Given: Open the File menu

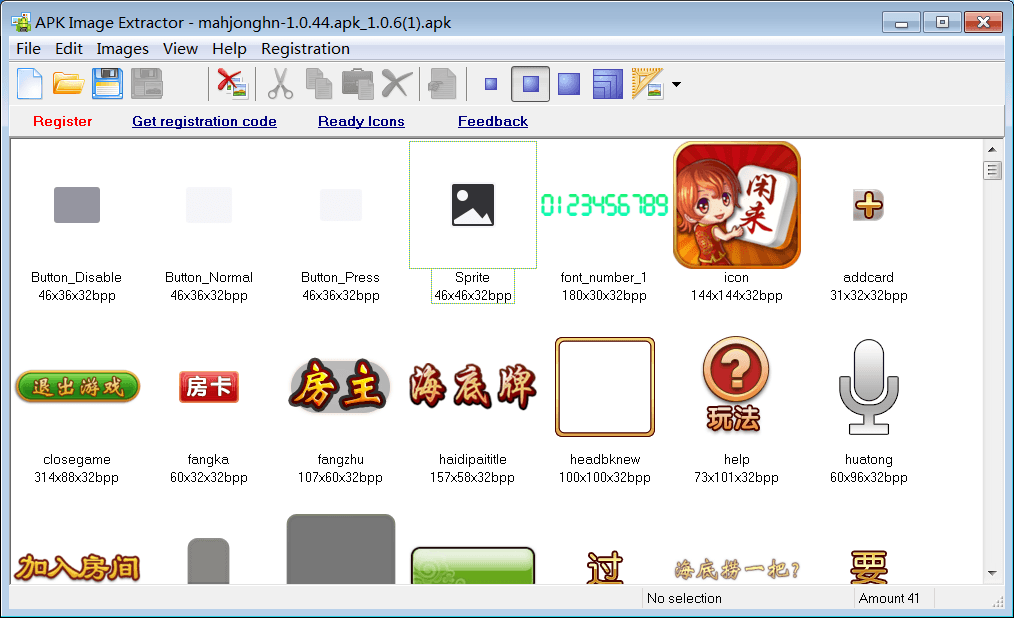Looking at the screenshot, I should pos(28,48).
